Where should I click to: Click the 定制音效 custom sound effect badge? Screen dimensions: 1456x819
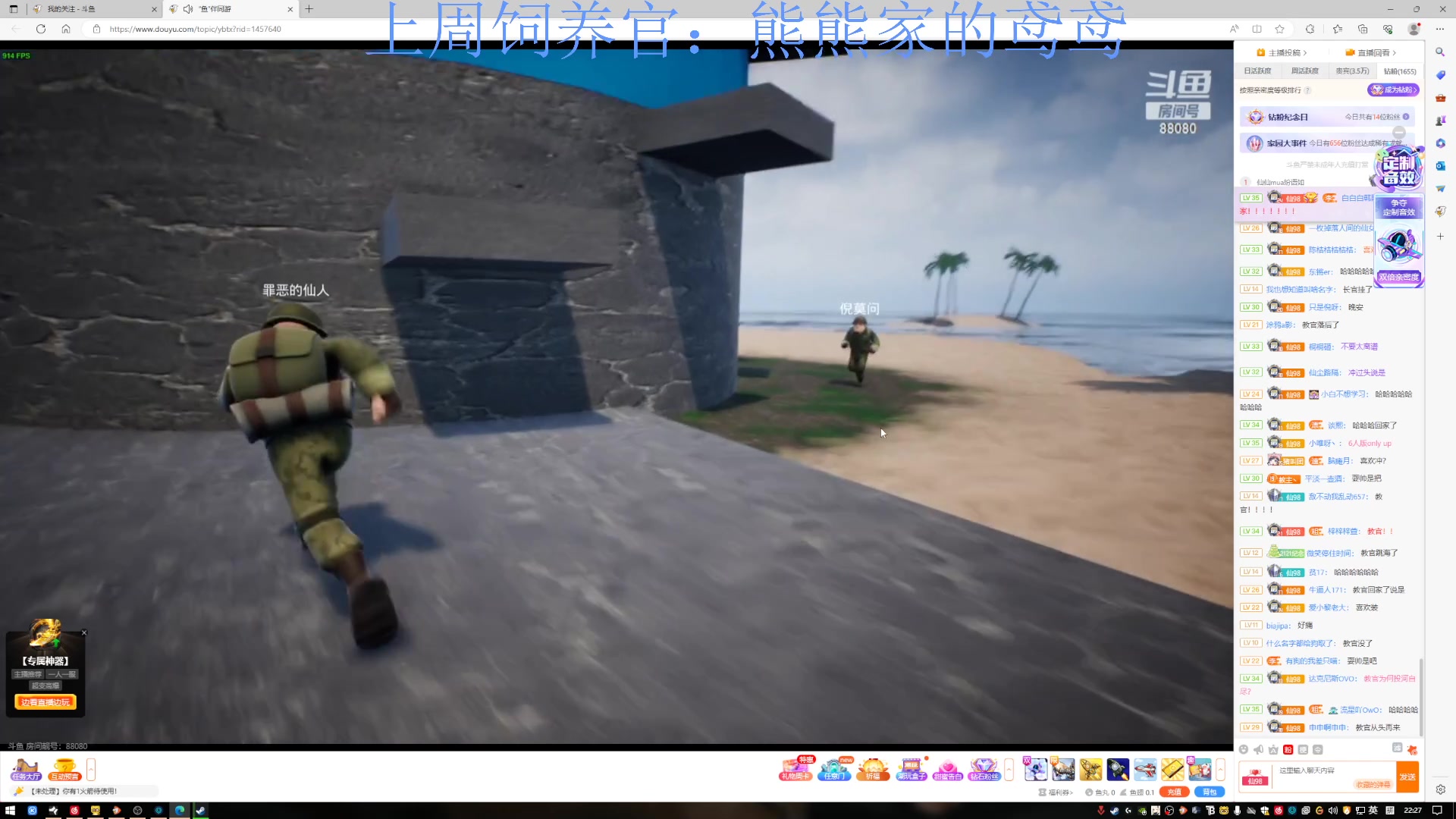coord(1399,170)
